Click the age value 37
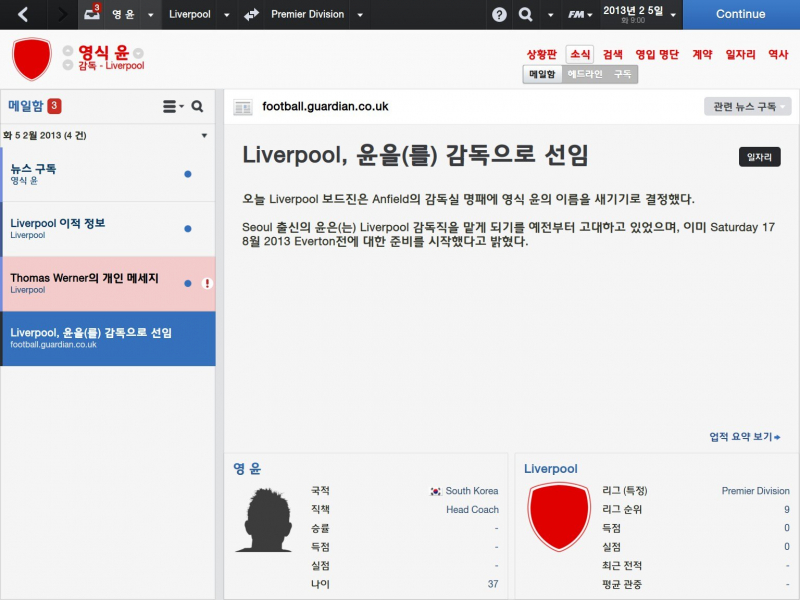 pos(493,584)
